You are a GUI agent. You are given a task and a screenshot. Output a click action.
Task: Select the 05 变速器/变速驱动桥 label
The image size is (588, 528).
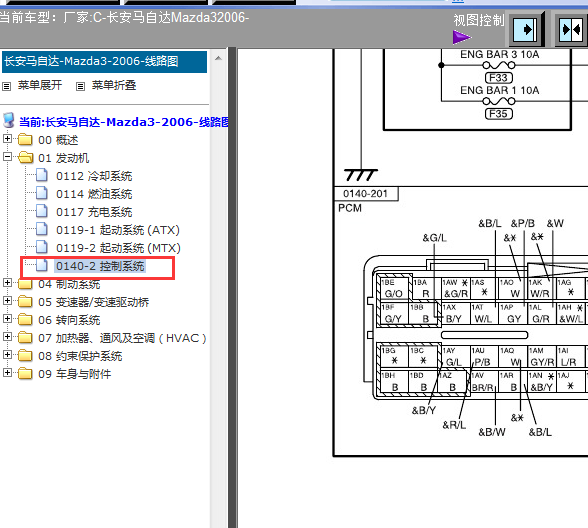94,302
